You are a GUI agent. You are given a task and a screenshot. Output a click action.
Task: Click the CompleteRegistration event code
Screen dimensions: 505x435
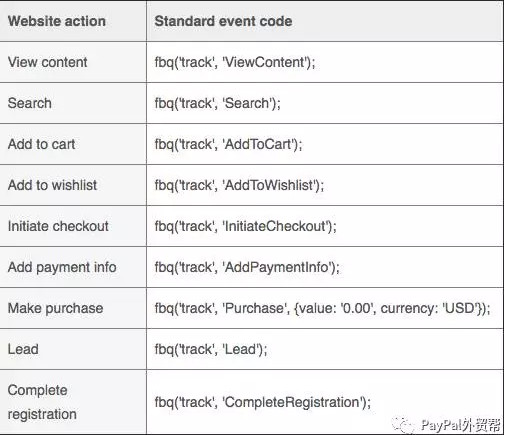pos(263,402)
